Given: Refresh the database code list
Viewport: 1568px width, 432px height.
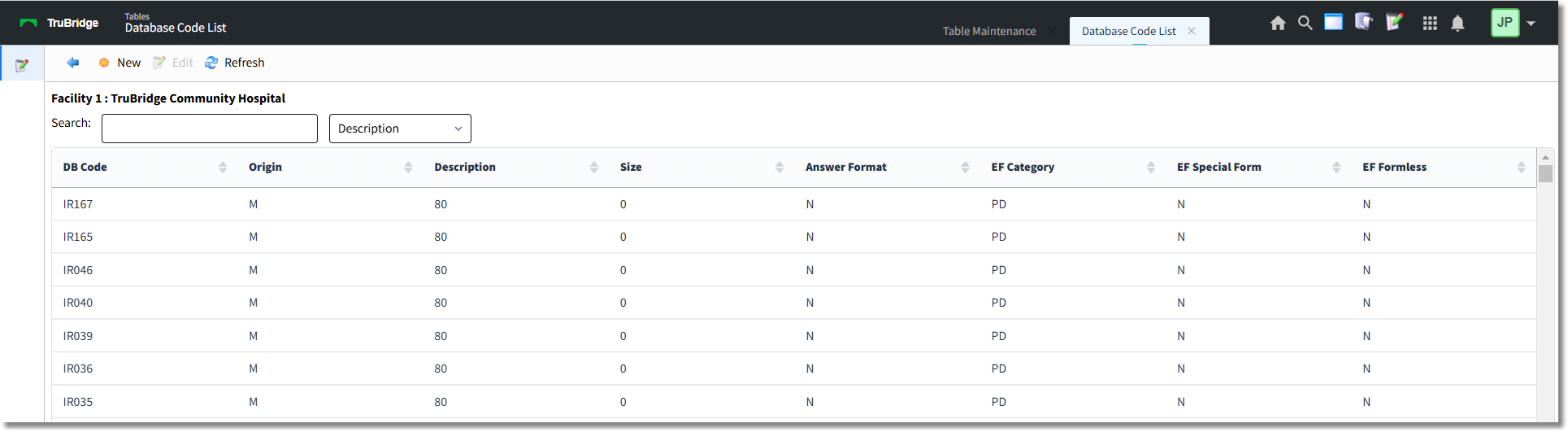Looking at the screenshot, I should pos(235,63).
